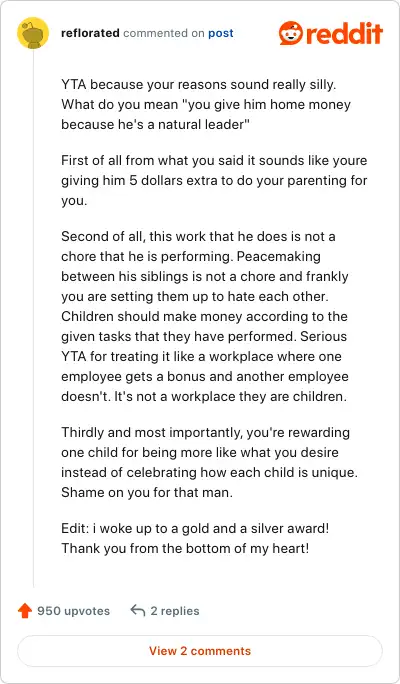
Task: Follow the blue "post" link
Action: pyautogui.click(x=221, y=33)
